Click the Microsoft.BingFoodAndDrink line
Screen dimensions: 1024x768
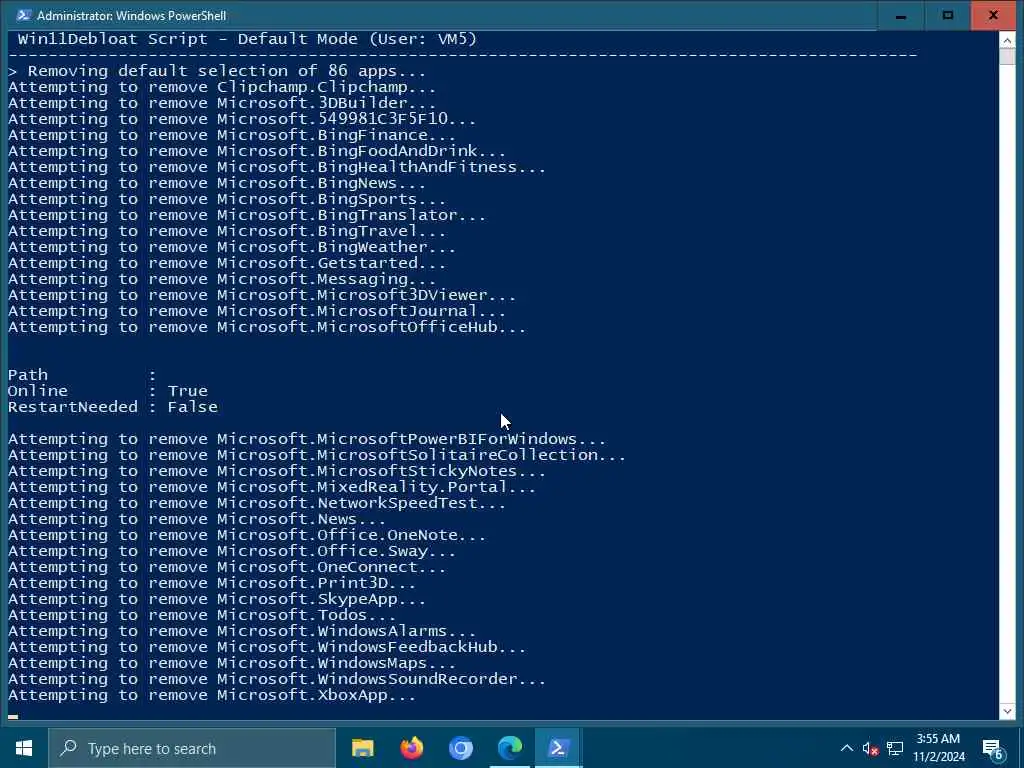[x=257, y=151]
